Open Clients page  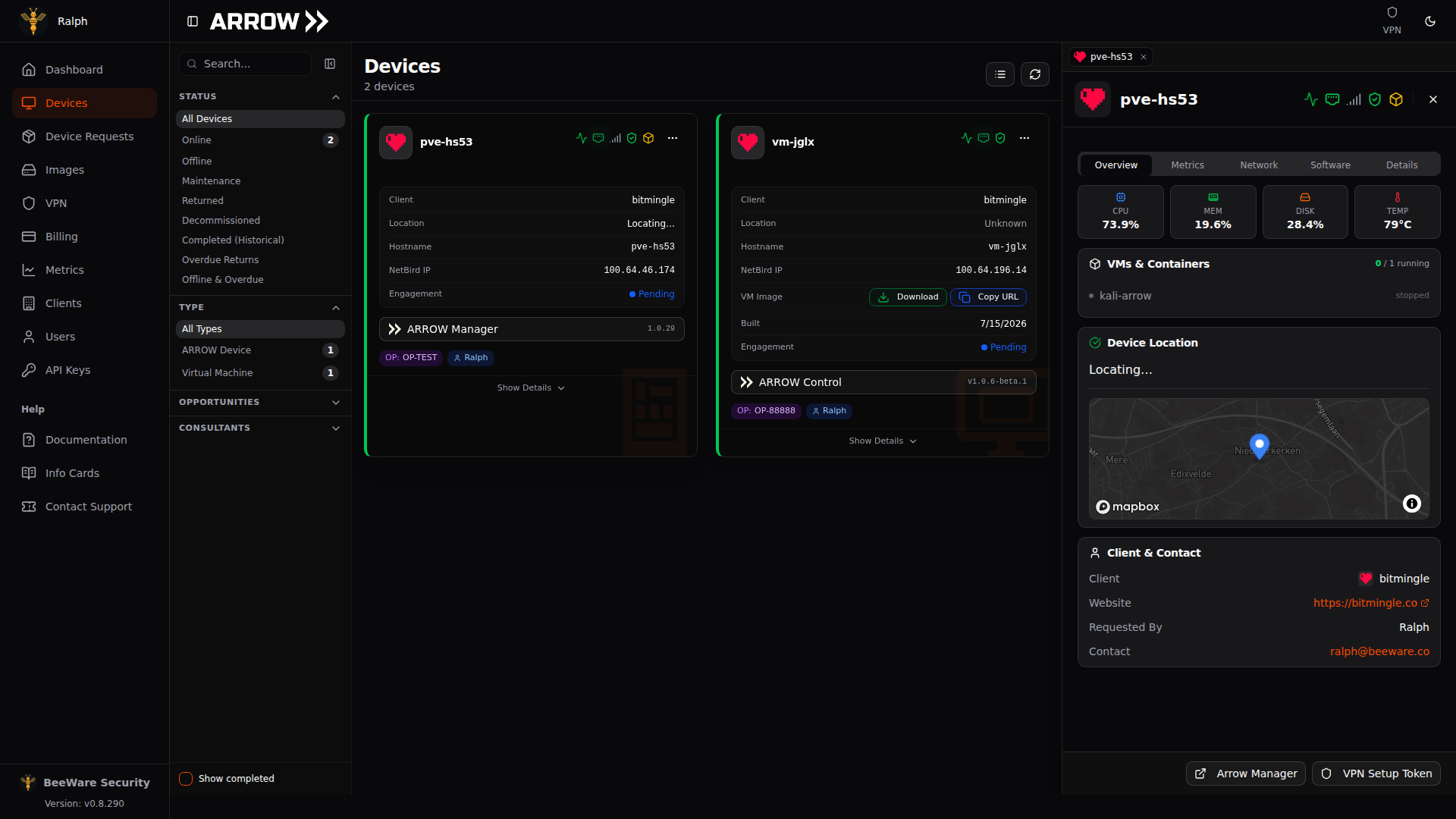pyautogui.click(x=84, y=303)
